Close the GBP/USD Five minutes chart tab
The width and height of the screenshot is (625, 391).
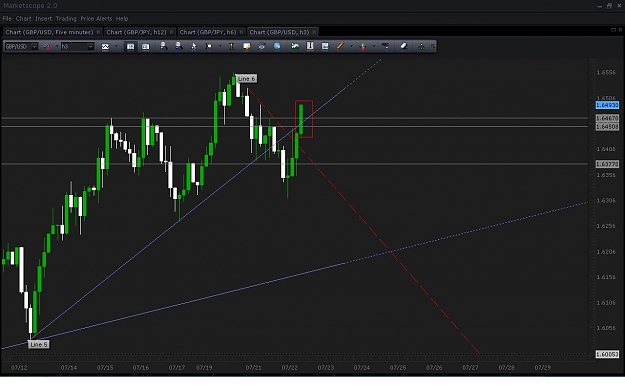click(x=98, y=32)
